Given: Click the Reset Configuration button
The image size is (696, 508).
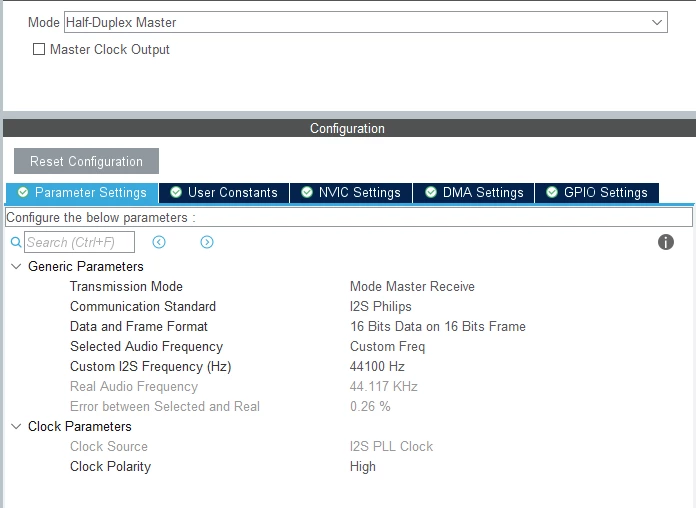Looking at the screenshot, I should (x=86, y=161).
